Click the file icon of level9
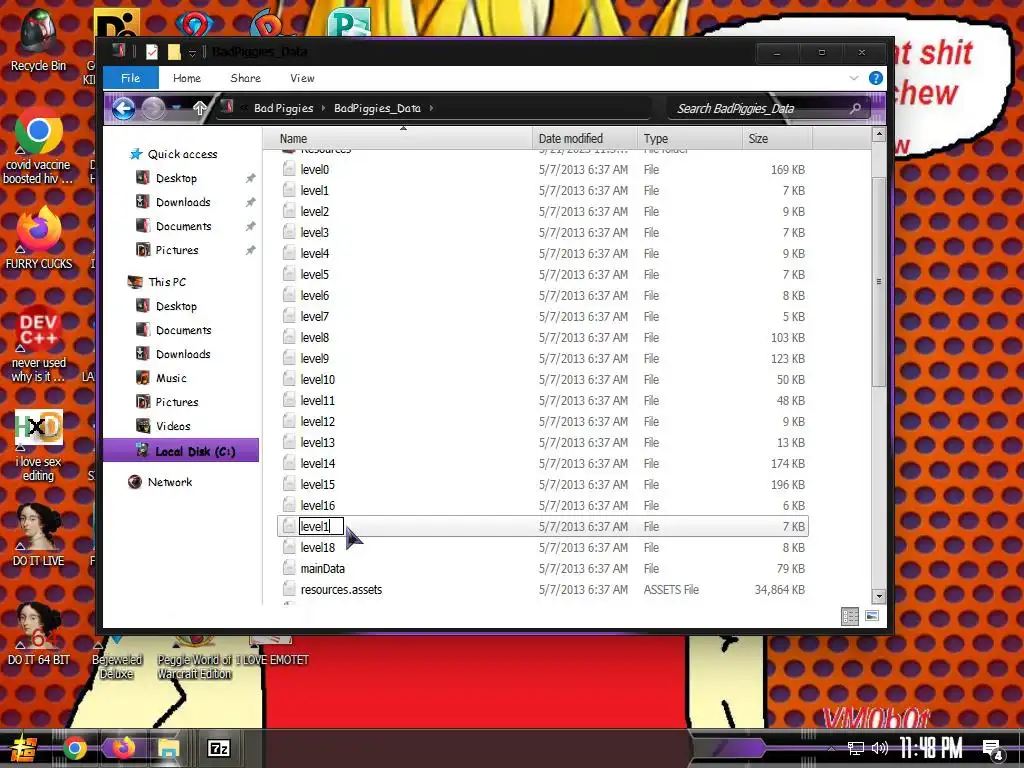The height and width of the screenshot is (768, 1024). click(289, 359)
